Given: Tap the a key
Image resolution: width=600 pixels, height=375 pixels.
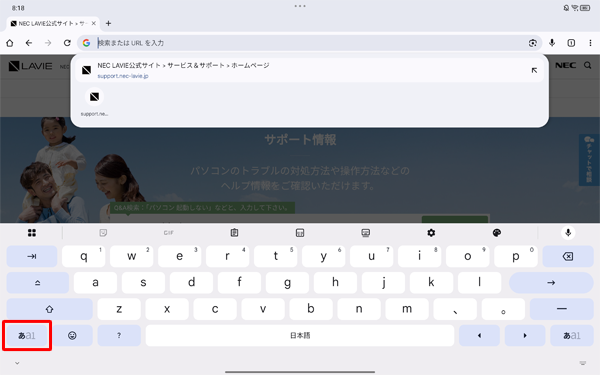Looking at the screenshot, I should [x=95, y=282].
